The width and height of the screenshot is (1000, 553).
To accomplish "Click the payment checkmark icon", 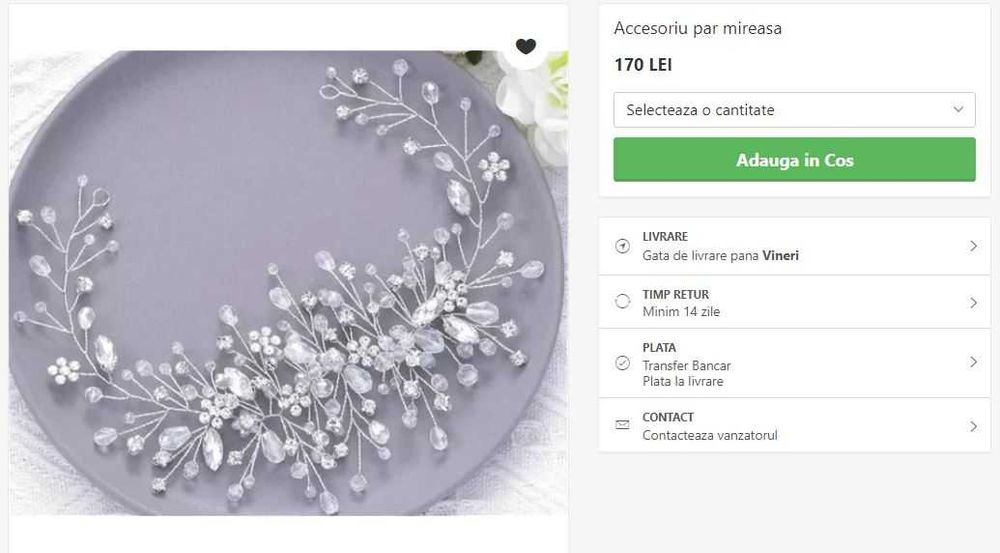I will (623, 363).
